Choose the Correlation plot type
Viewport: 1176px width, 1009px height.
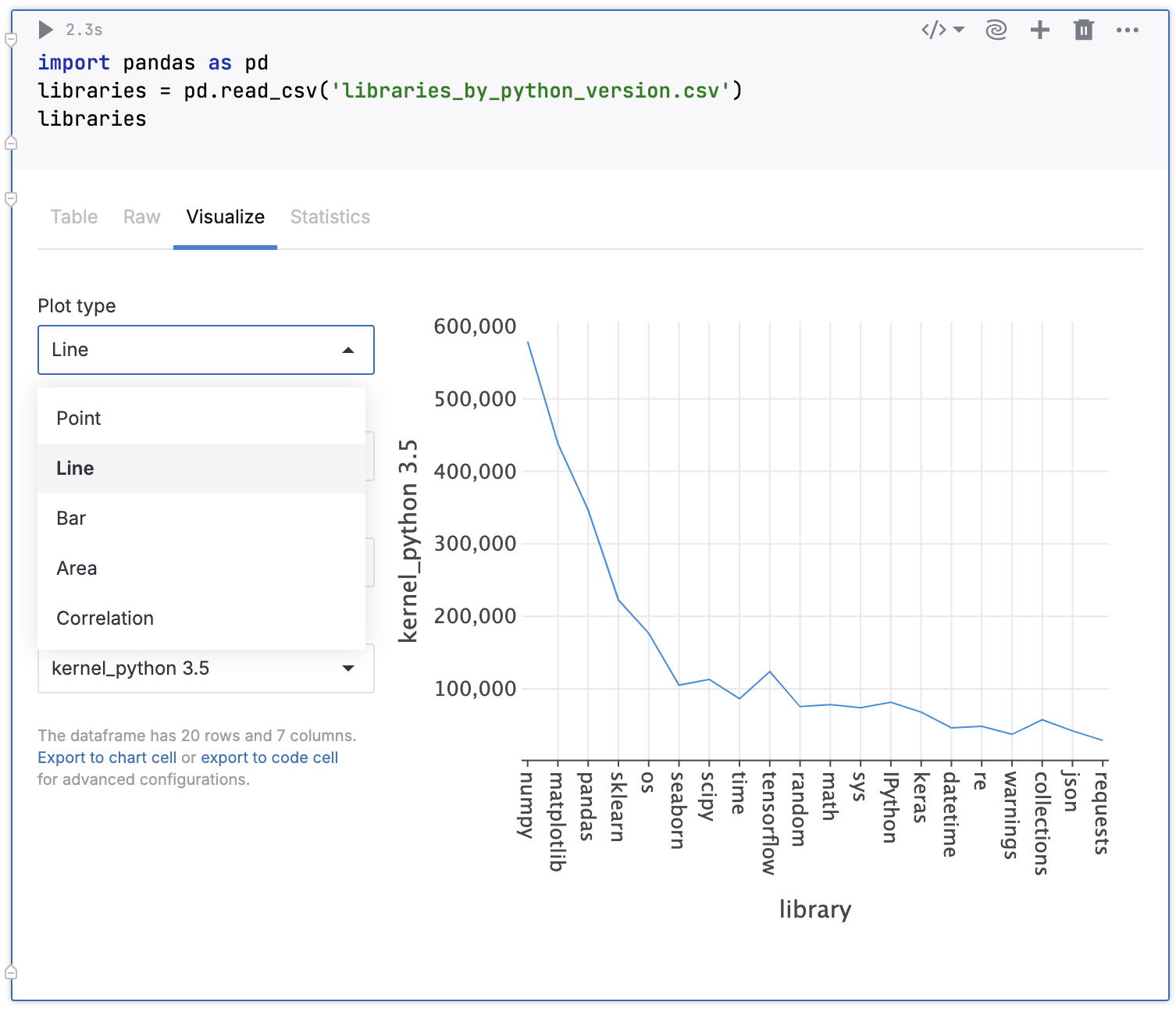[105, 618]
